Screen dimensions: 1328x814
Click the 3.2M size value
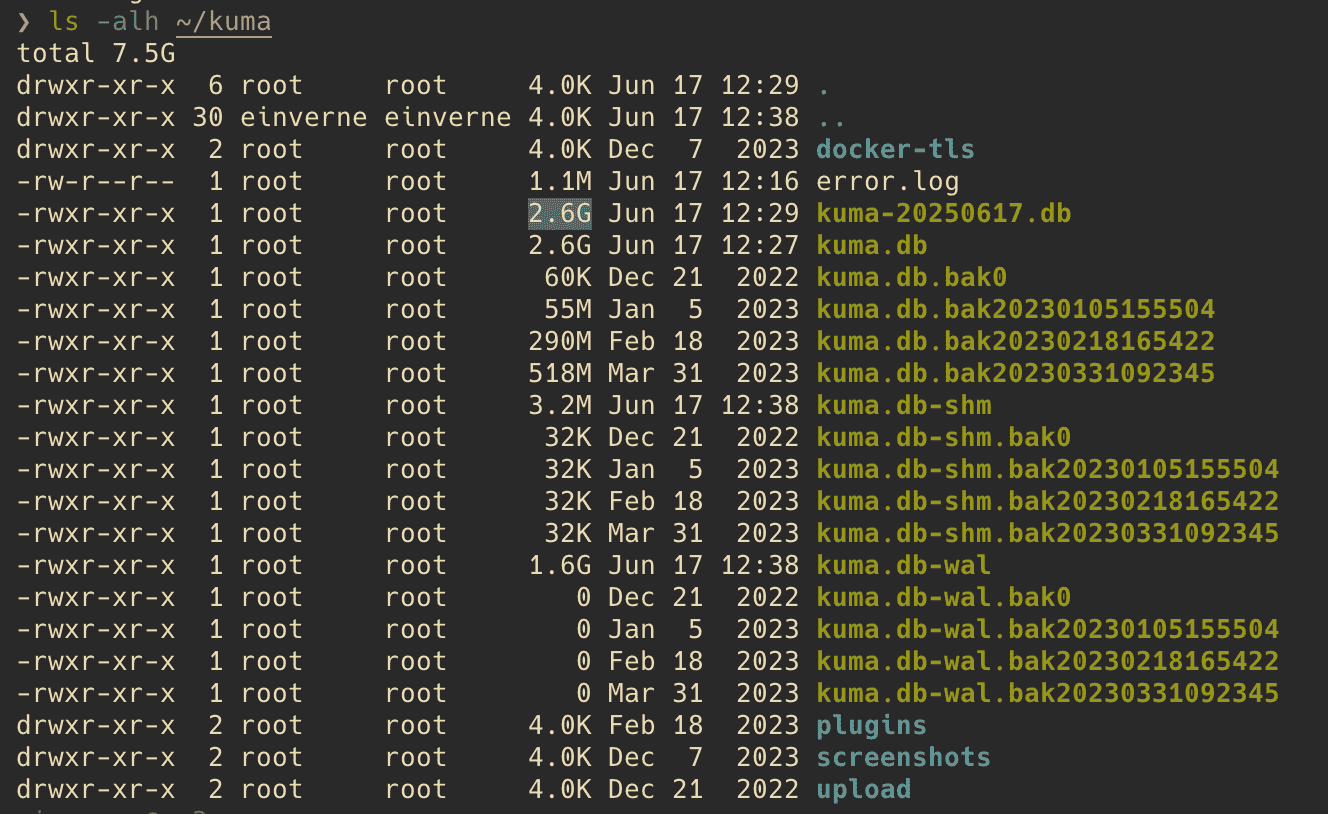560,406
